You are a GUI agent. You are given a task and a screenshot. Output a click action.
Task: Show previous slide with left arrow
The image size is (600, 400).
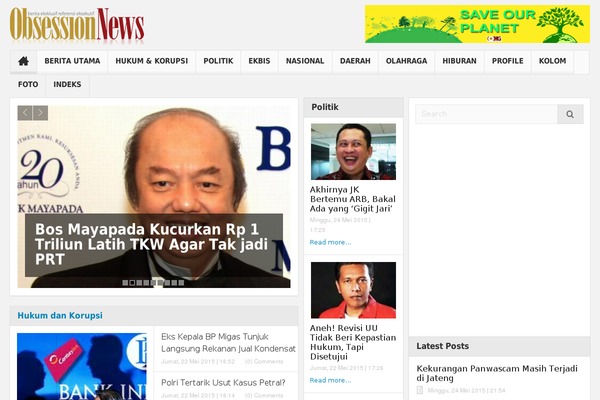click(25, 113)
